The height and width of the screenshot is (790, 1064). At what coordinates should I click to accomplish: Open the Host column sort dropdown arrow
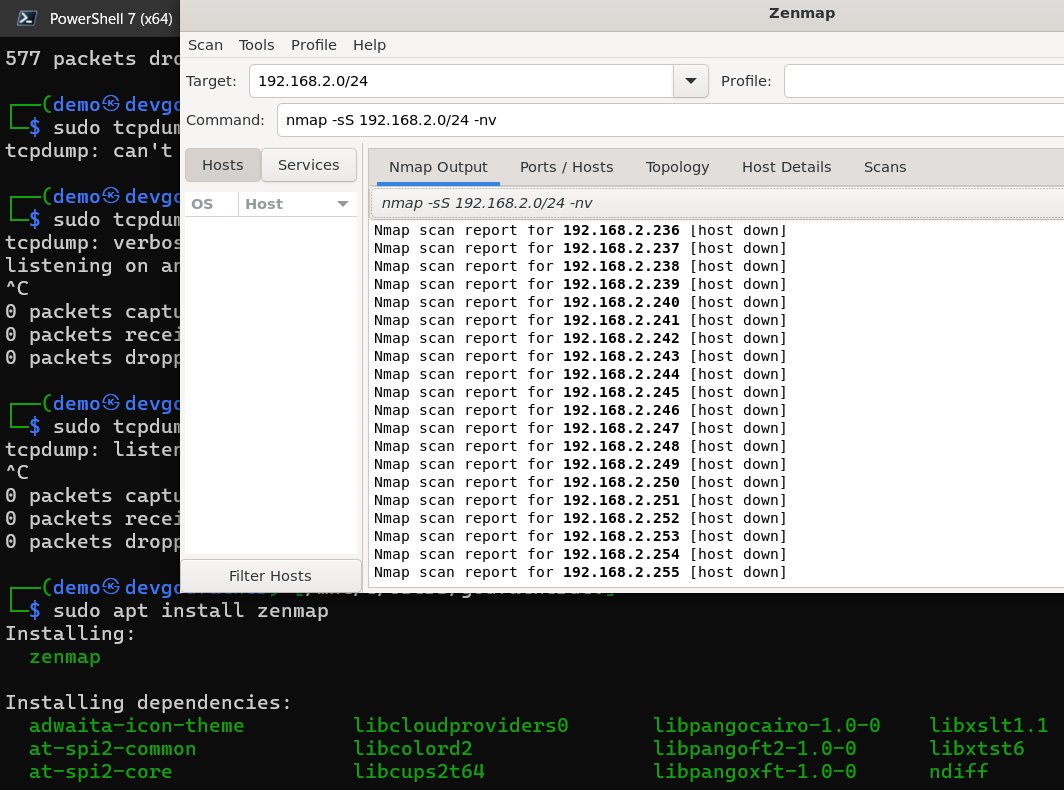click(x=343, y=203)
